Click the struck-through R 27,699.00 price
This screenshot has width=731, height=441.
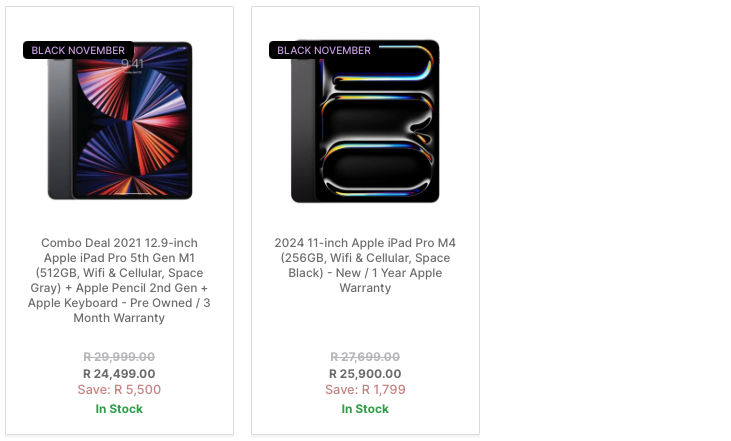(x=365, y=357)
